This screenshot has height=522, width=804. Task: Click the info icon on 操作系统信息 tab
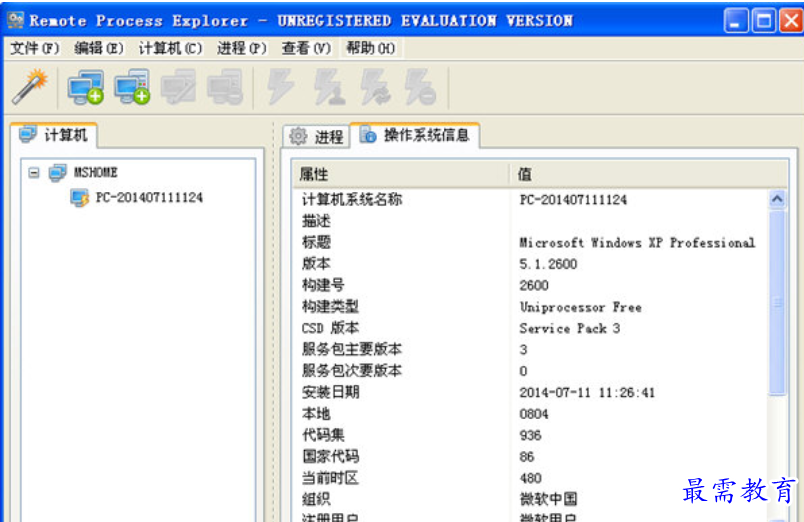368,135
